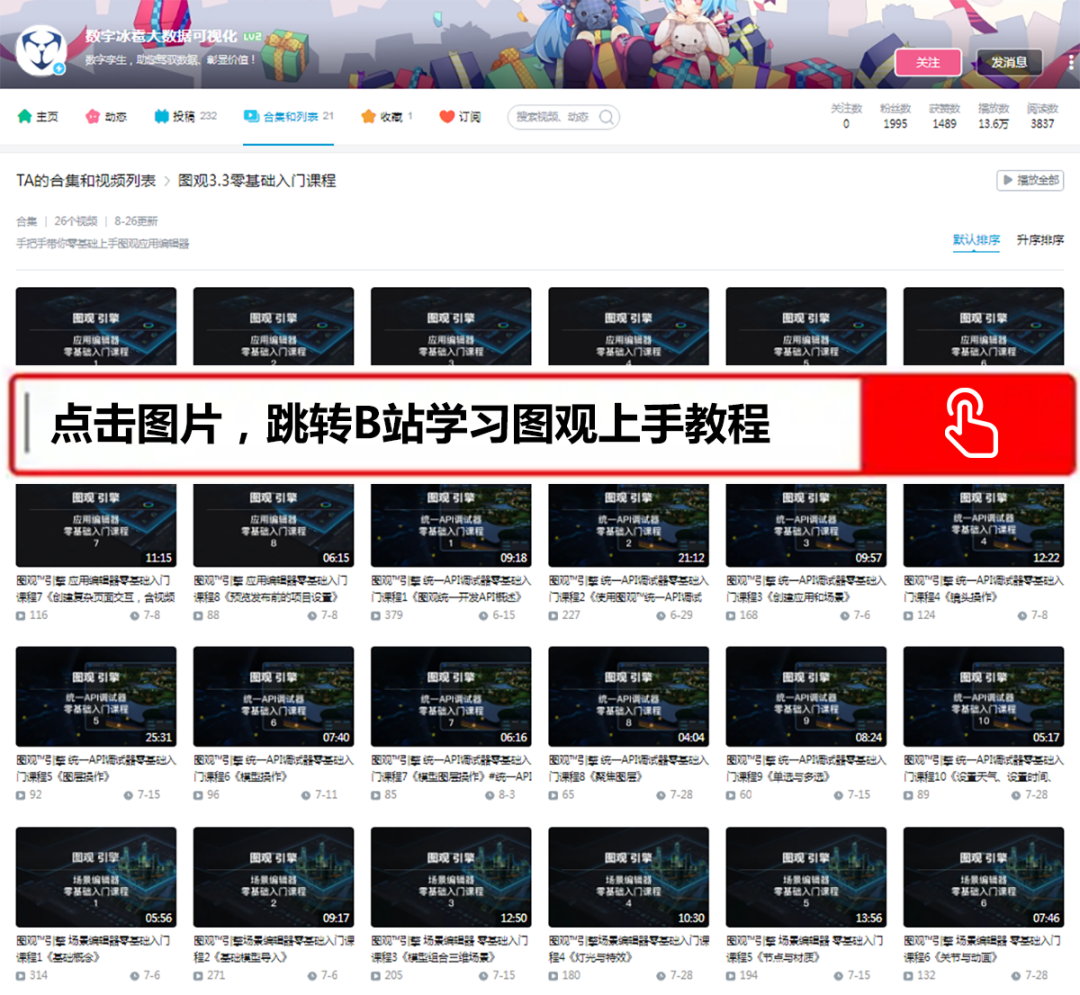Open the 场景编辑器 course 1 thumbnail 05:56

point(96,877)
